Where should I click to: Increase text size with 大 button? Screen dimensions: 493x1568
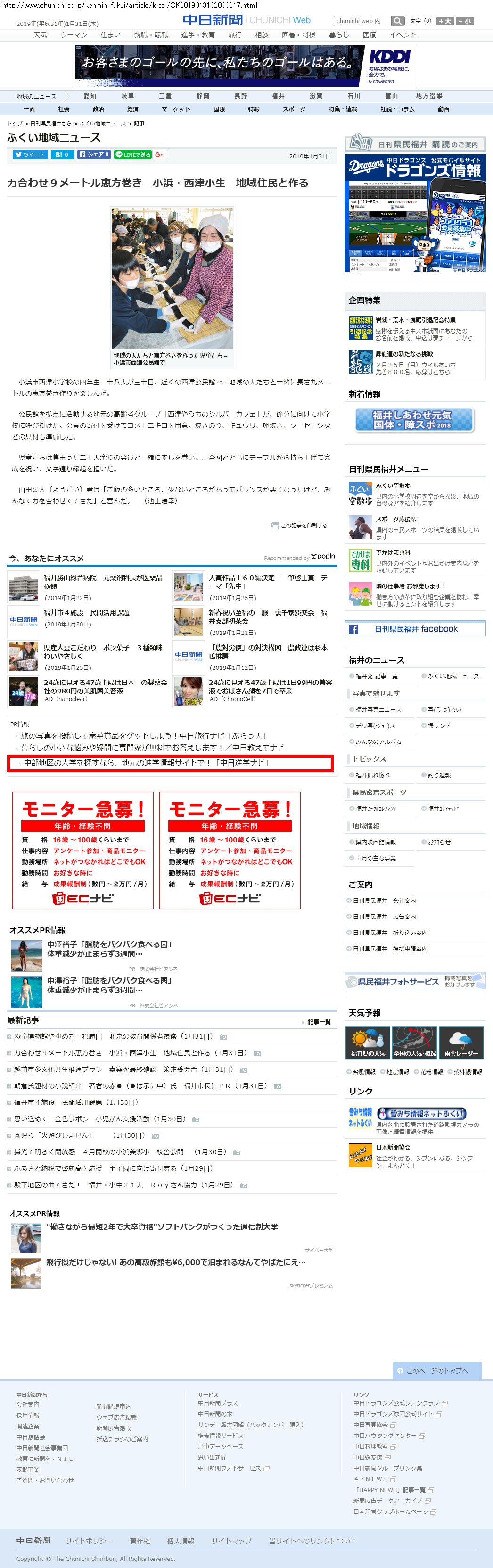tap(445, 21)
